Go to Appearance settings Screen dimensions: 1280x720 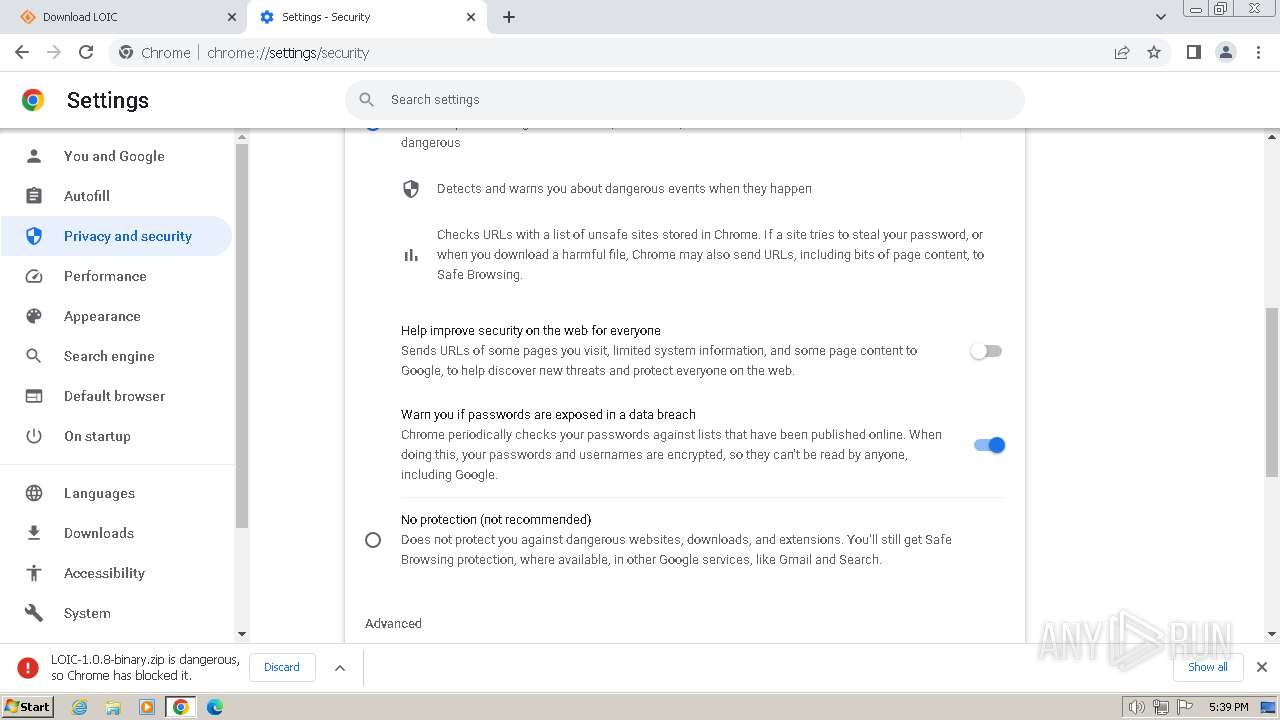click(116, 316)
